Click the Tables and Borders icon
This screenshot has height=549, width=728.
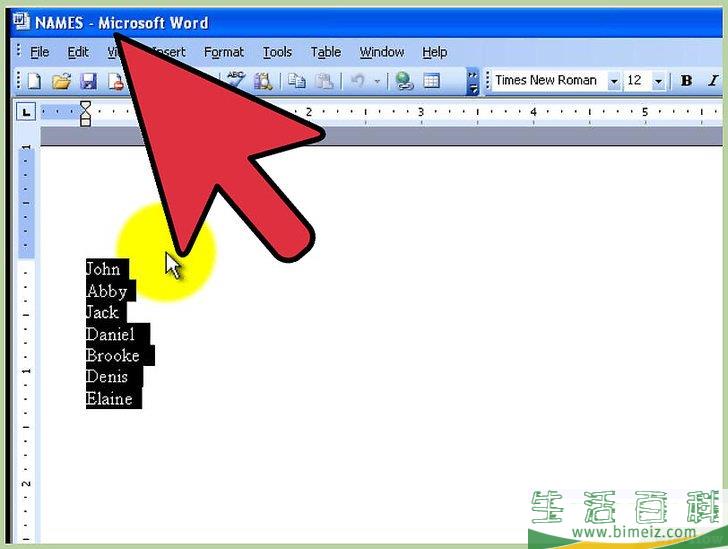pyautogui.click(x=431, y=81)
